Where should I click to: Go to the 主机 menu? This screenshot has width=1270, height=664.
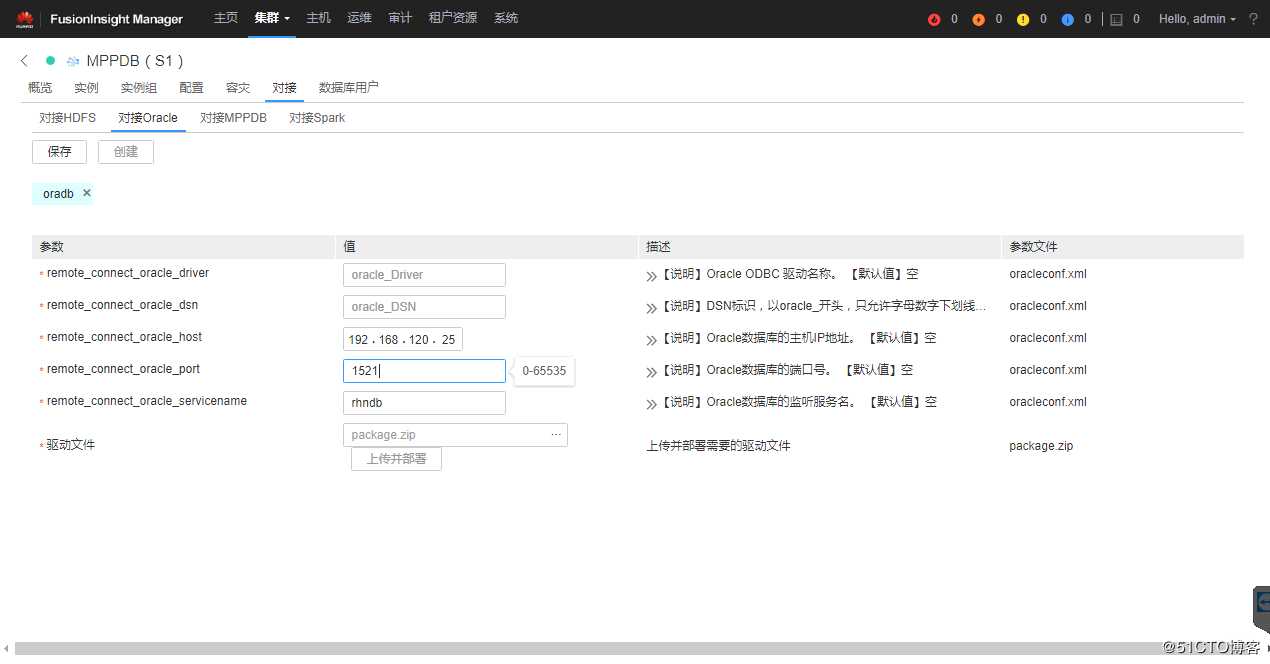click(x=318, y=18)
